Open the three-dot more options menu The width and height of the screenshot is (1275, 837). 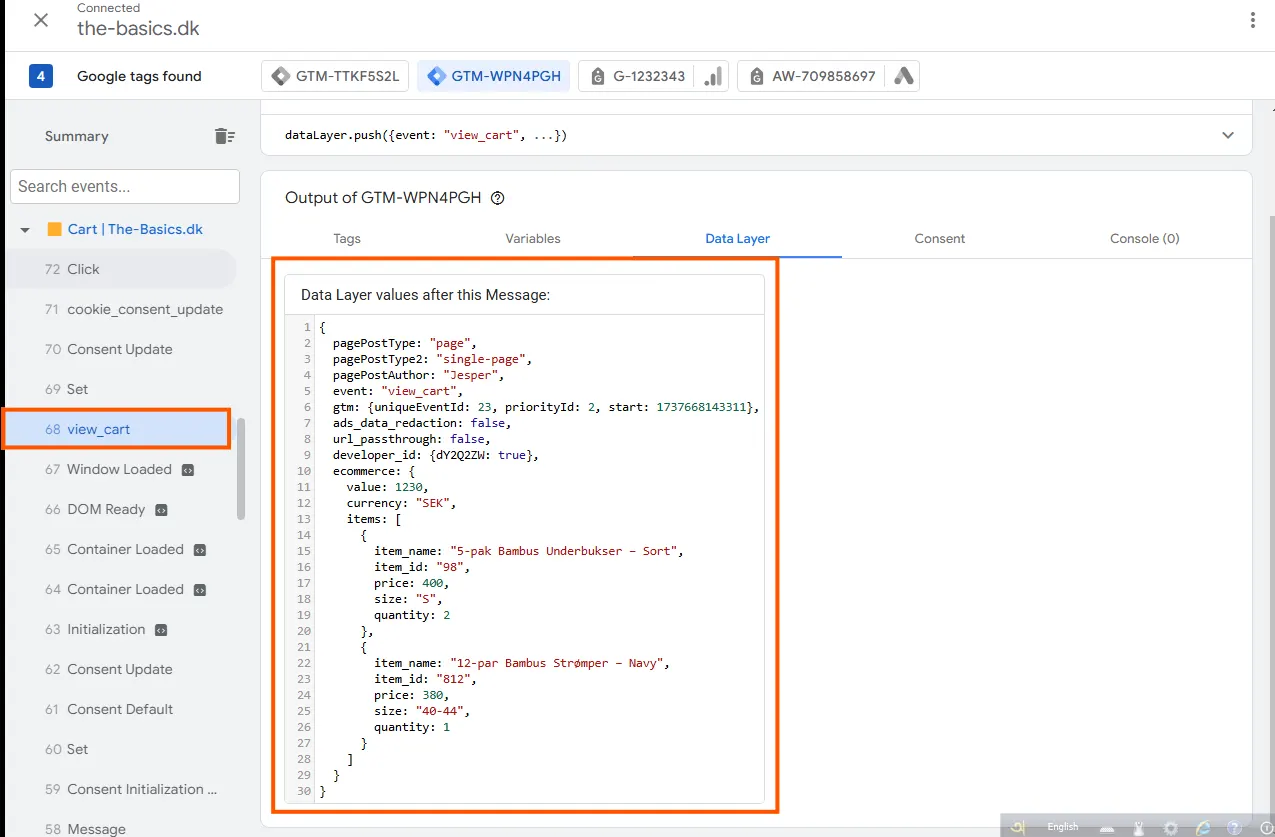1253,20
